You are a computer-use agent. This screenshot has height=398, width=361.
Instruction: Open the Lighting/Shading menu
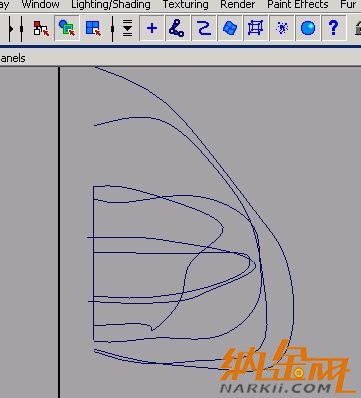pyautogui.click(x=111, y=5)
